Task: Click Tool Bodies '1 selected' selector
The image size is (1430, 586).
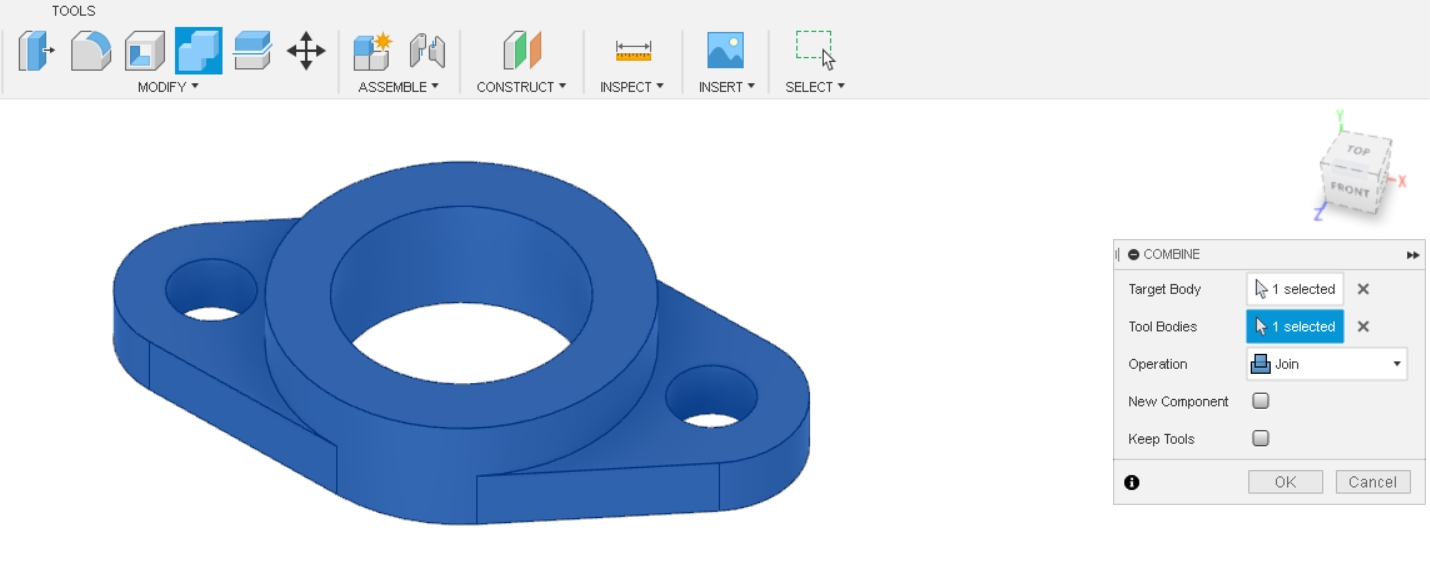Action: 1295,326
